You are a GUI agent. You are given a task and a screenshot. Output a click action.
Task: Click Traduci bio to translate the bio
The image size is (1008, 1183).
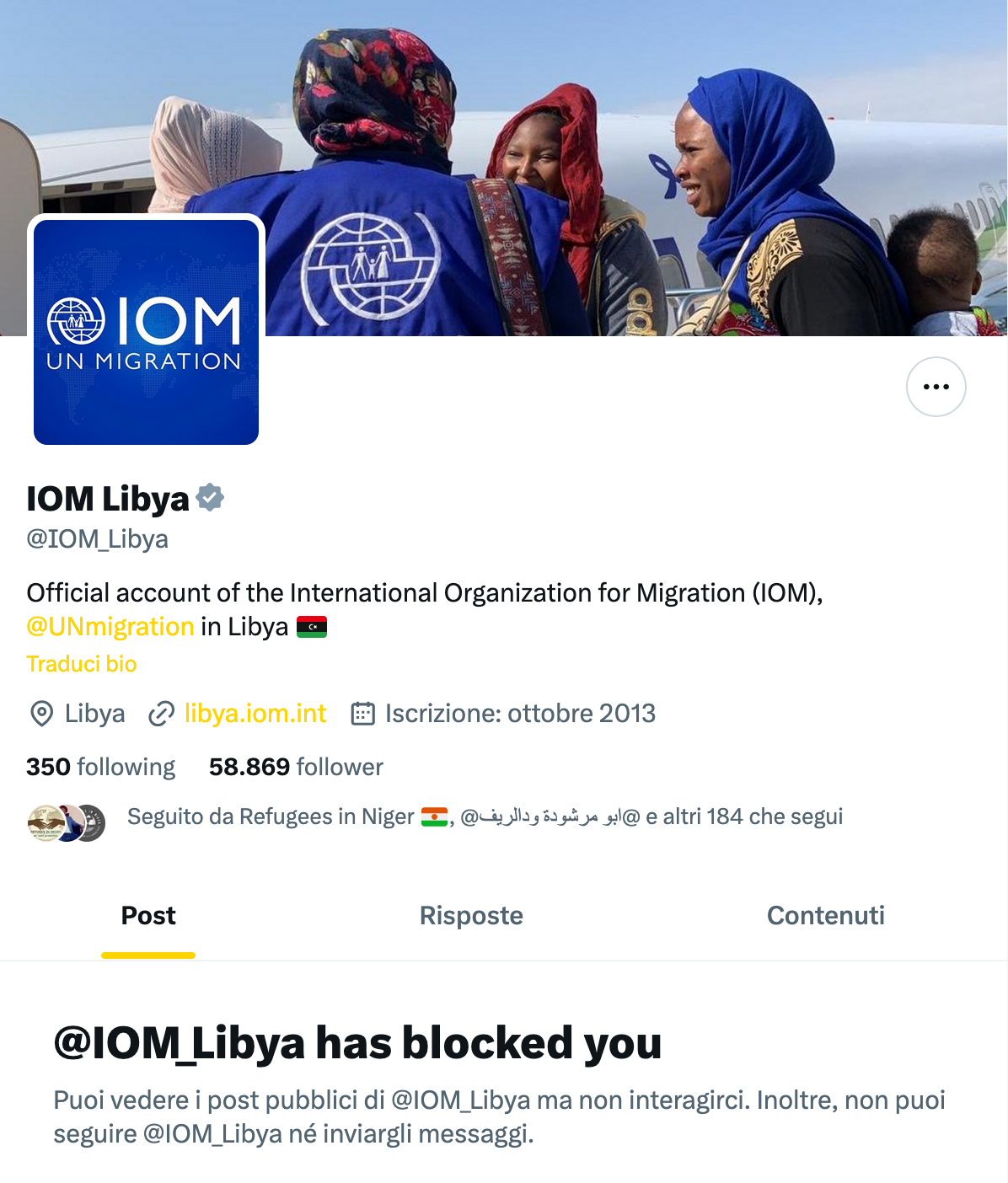(82, 664)
